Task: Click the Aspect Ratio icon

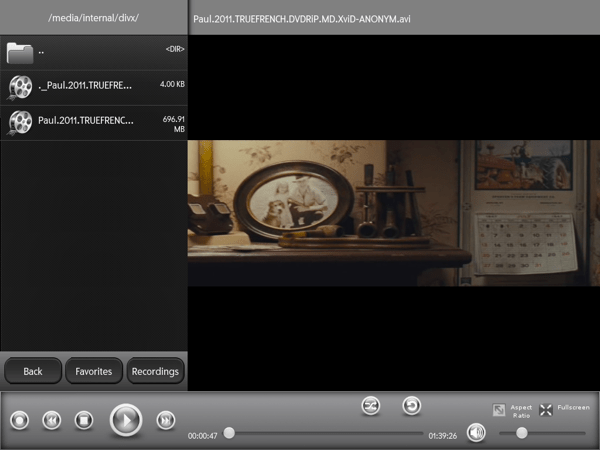Action: pyautogui.click(x=499, y=410)
